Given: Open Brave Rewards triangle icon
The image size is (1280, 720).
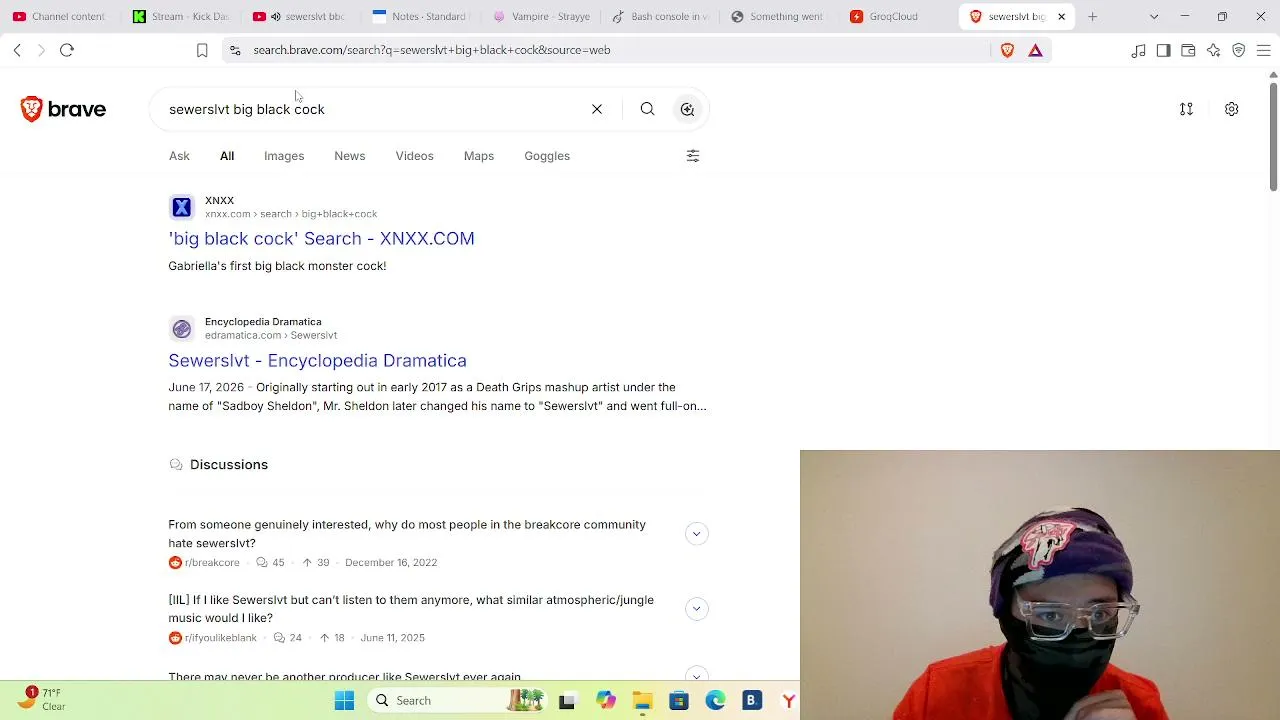Looking at the screenshot, I should 1035,50.
